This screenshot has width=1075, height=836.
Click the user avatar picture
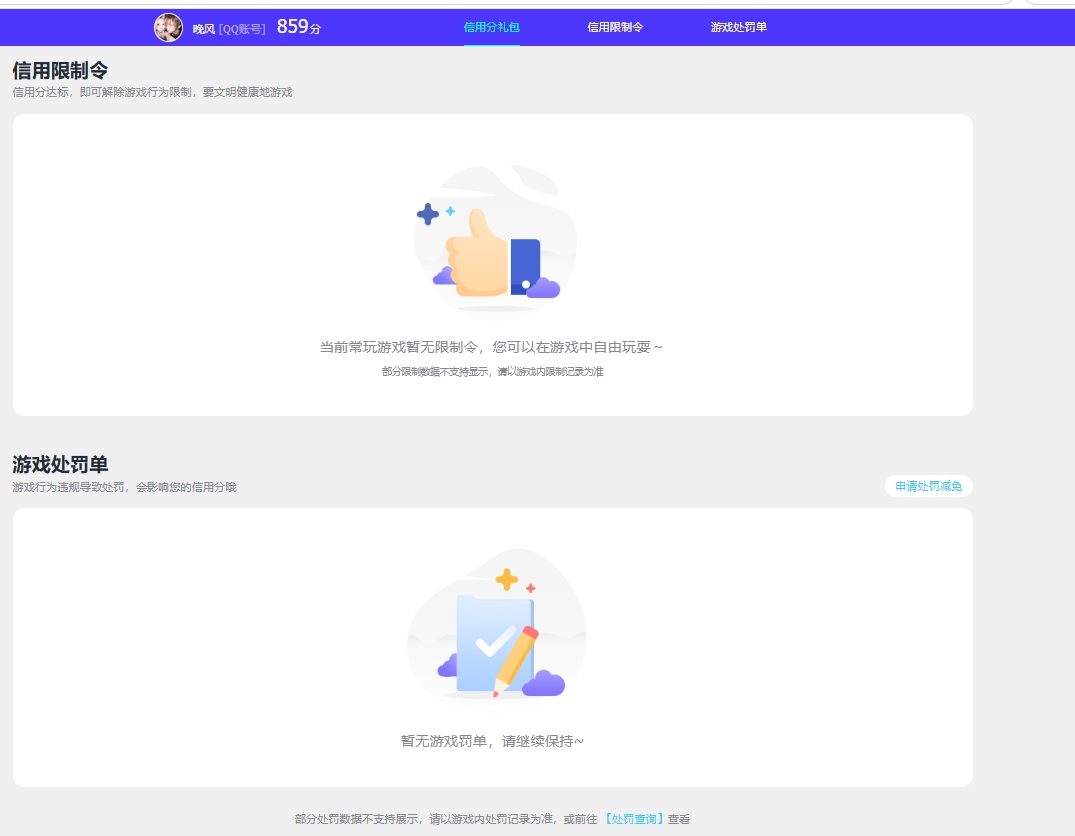168,27
